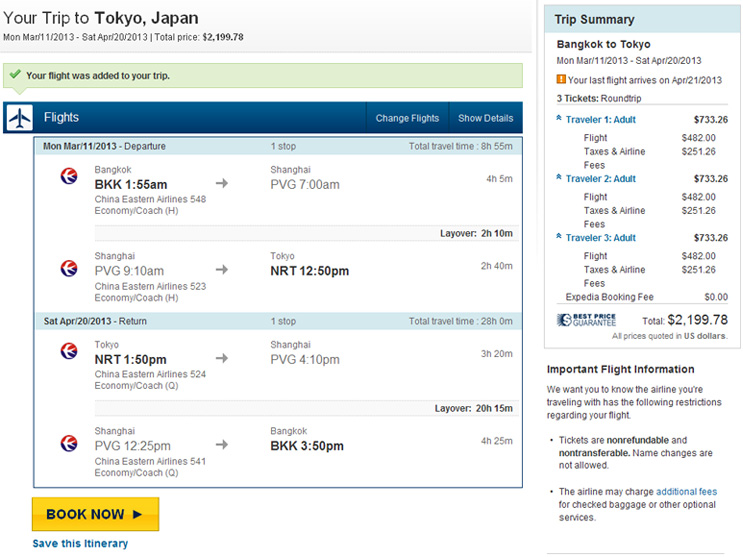743x557 pixels.
Task: Click arrow between BKK and PVG
Action: coord(222,184)
